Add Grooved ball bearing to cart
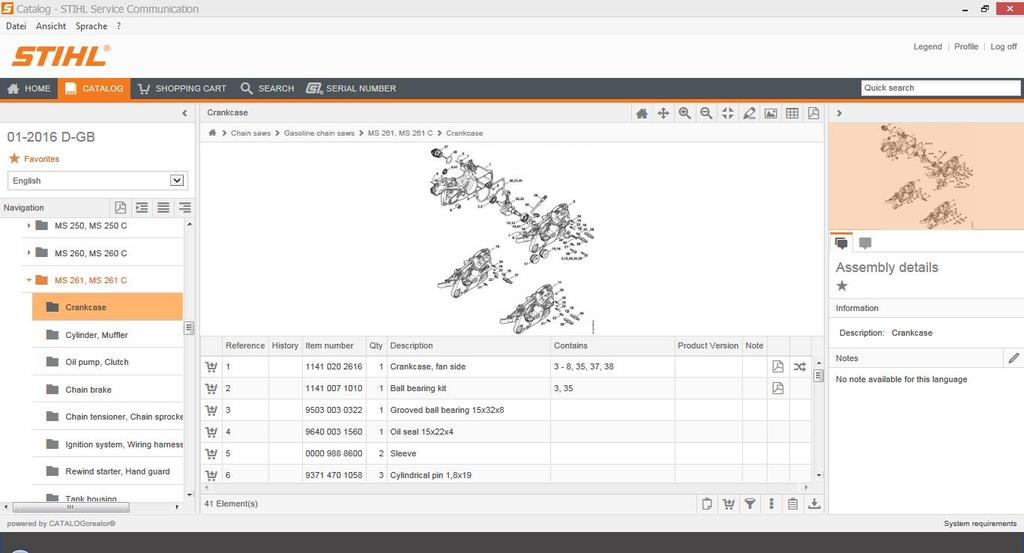The width and height of the screenshot is (1024, 553). point(211,410)
